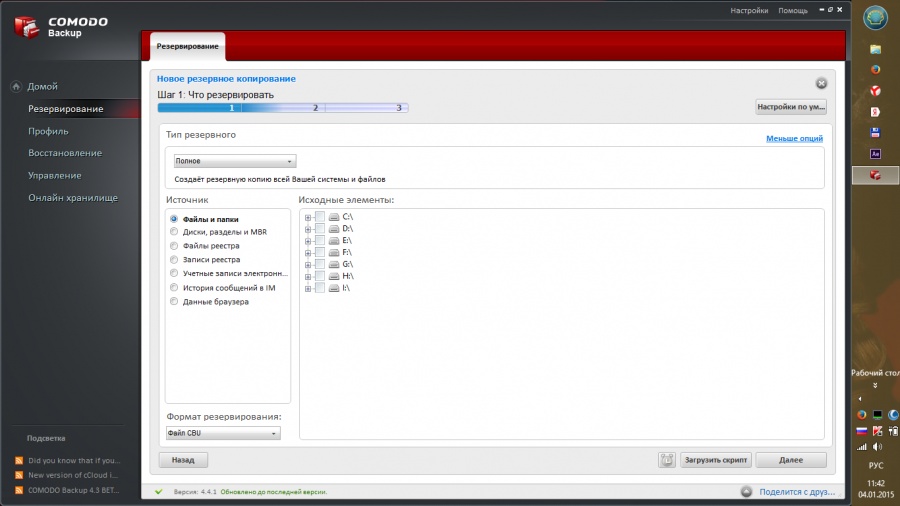
Task: Expand the I:\ drive tree node
Action: 308,289
